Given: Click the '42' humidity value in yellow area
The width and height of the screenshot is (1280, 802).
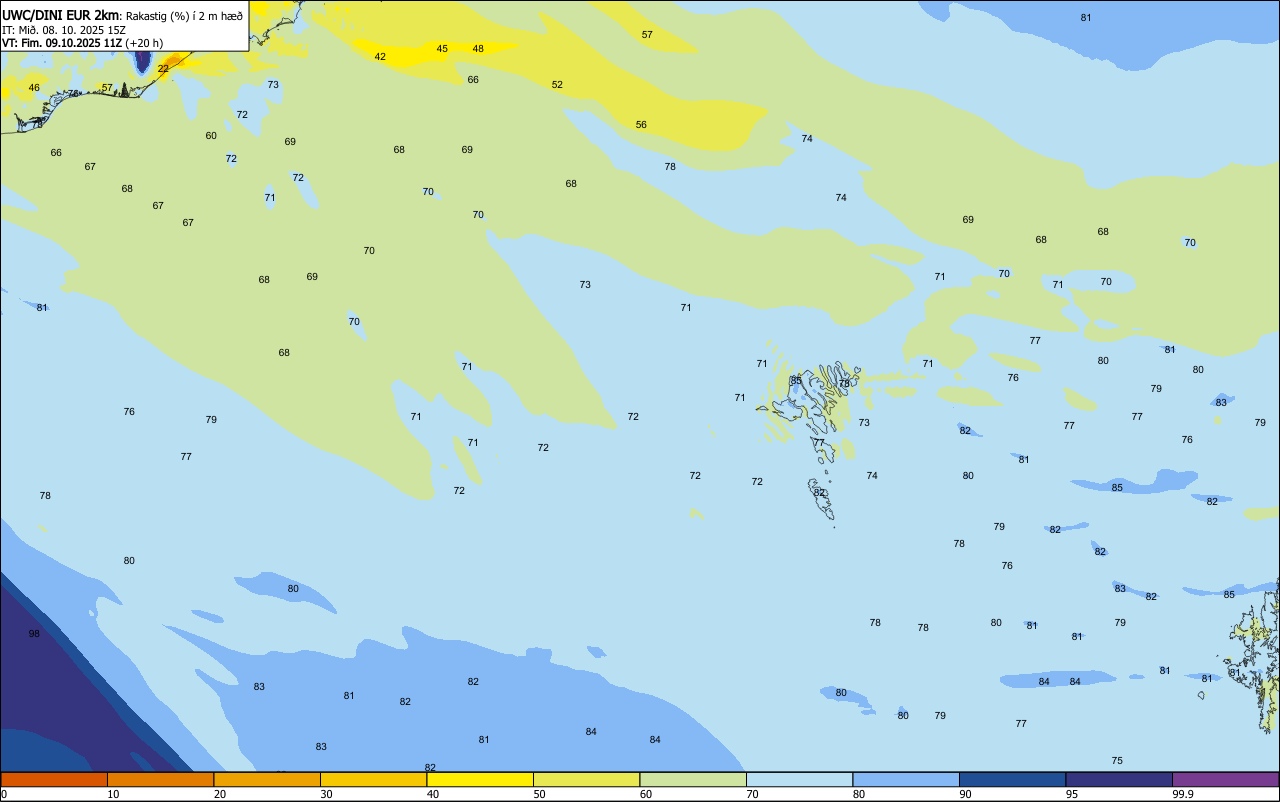Looking at the screenshot, I should click(x=380, y=57).
